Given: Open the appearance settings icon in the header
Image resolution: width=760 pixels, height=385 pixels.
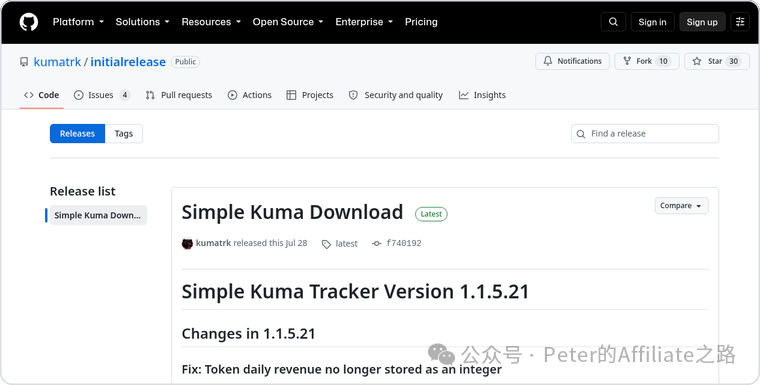Looking at the screenshot, I should (x=740, y=22).
